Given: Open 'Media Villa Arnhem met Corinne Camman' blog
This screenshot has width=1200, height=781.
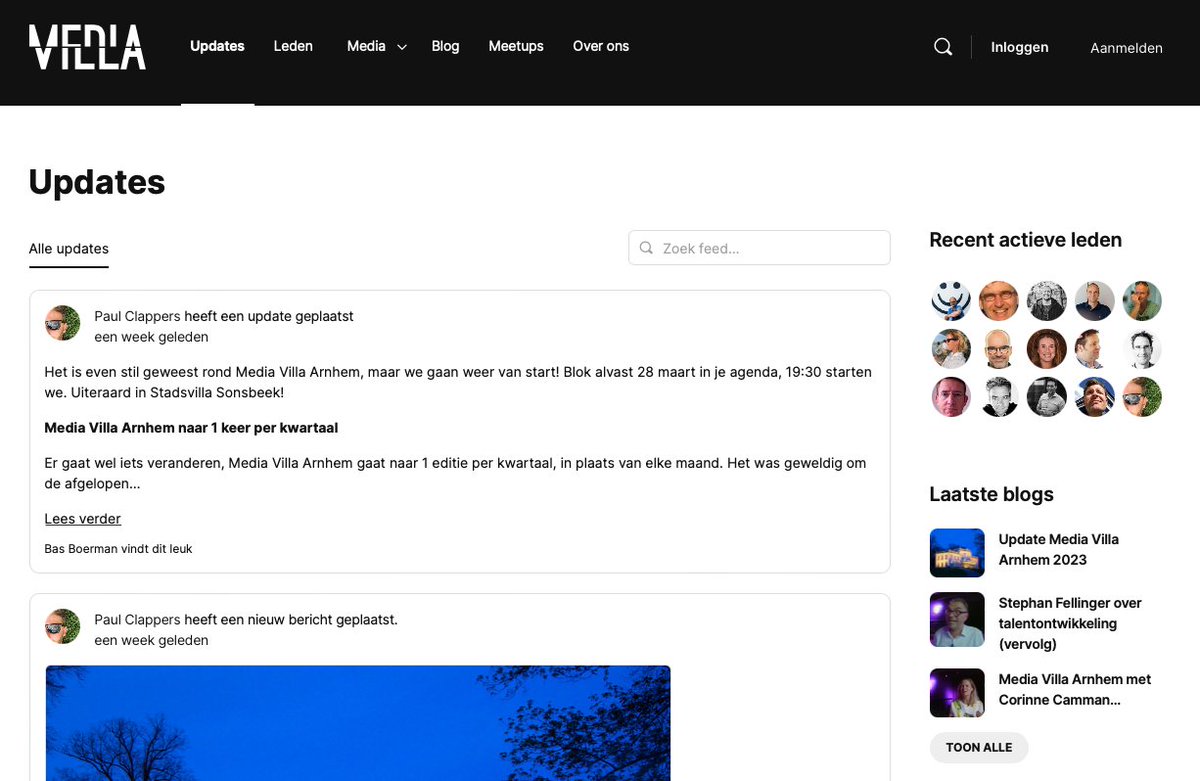Looking at the screenshot, I should pyautogui.click(x=1075, y=689).
